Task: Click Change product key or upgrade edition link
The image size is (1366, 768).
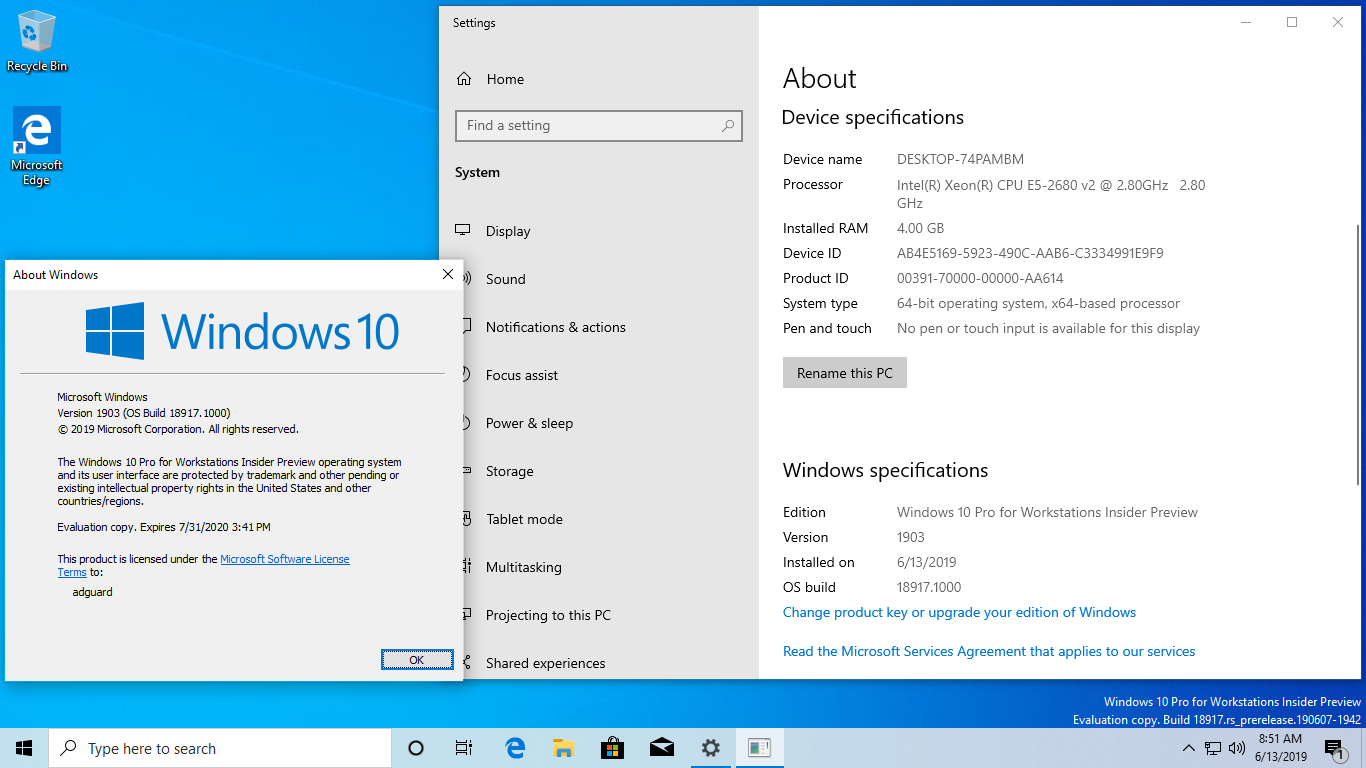Action: tap(959, 612)
